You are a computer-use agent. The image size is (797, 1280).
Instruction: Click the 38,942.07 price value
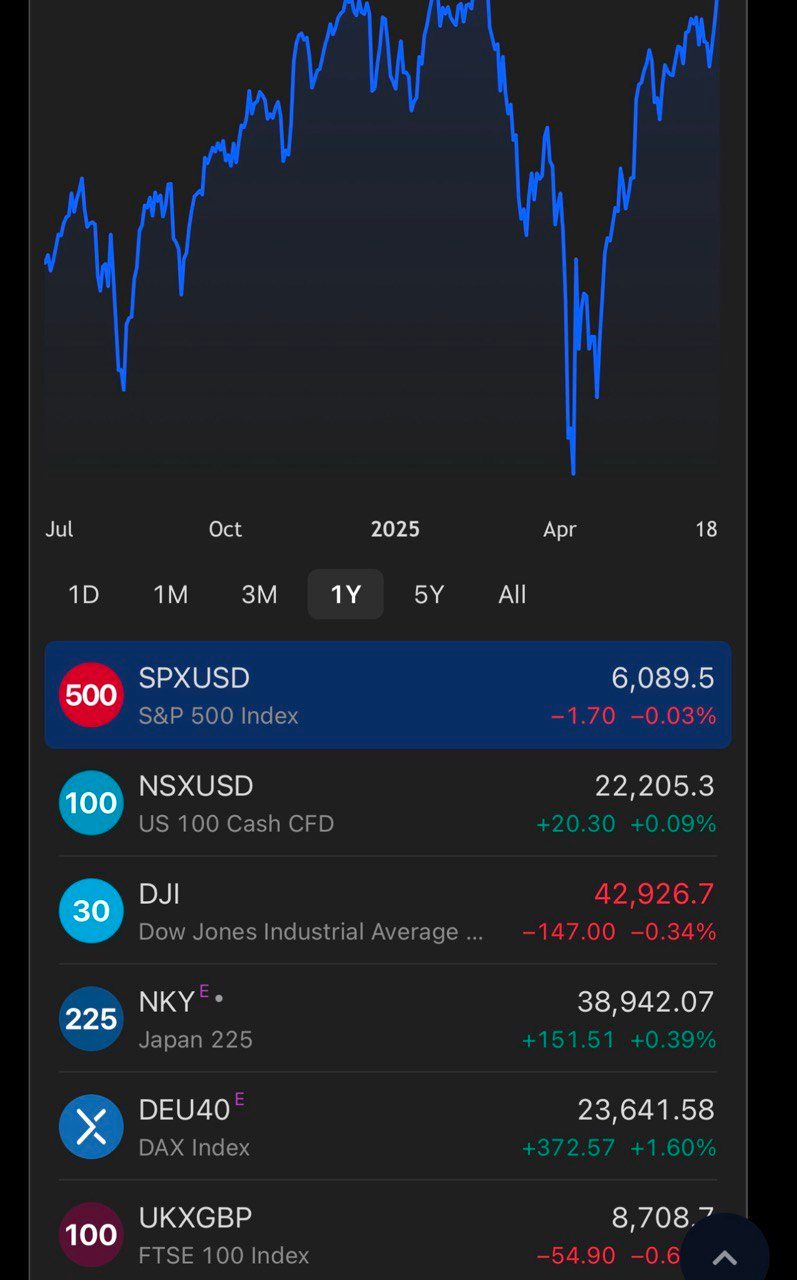pyautogui.click(x=646, y=1002)
